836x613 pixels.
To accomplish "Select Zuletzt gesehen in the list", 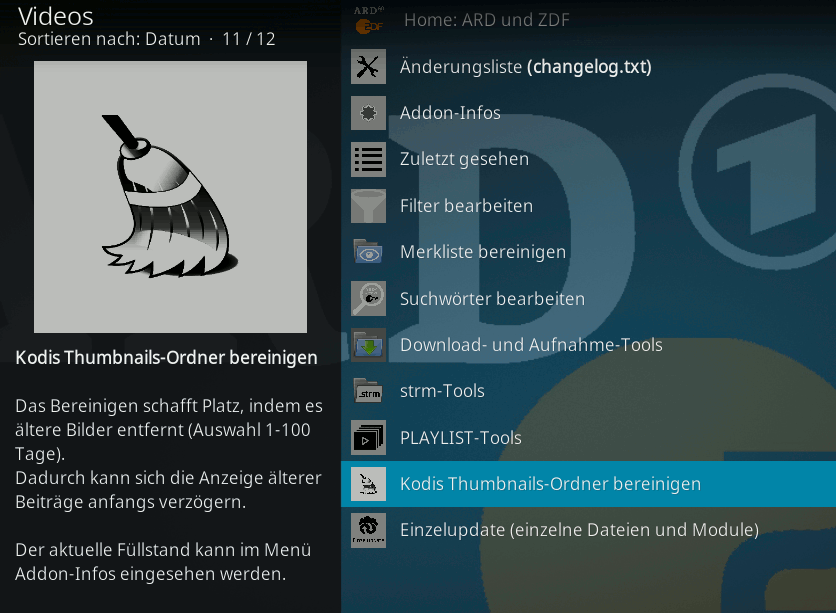I will 589,159.
